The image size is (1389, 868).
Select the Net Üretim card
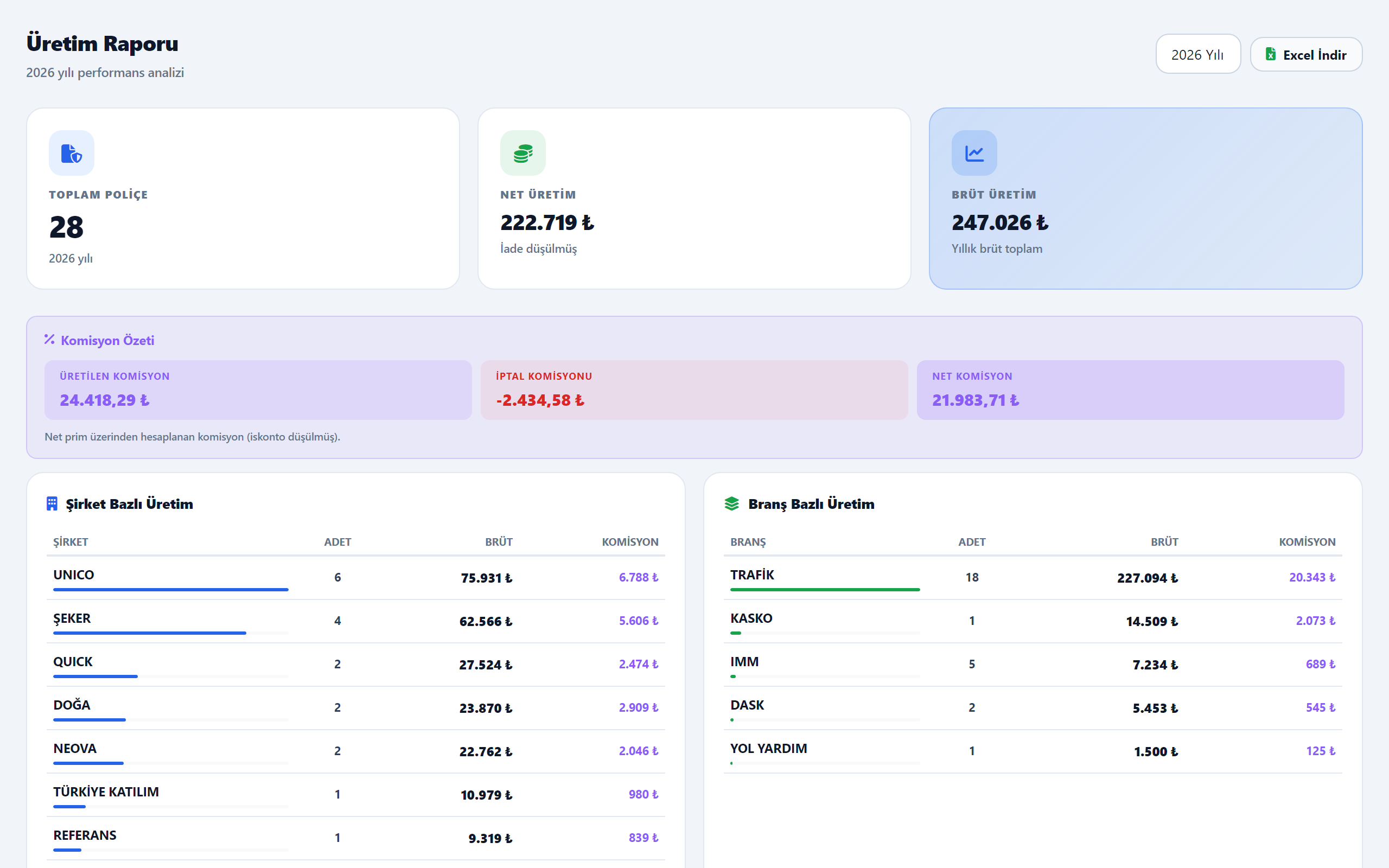click(x=694, y=199)
